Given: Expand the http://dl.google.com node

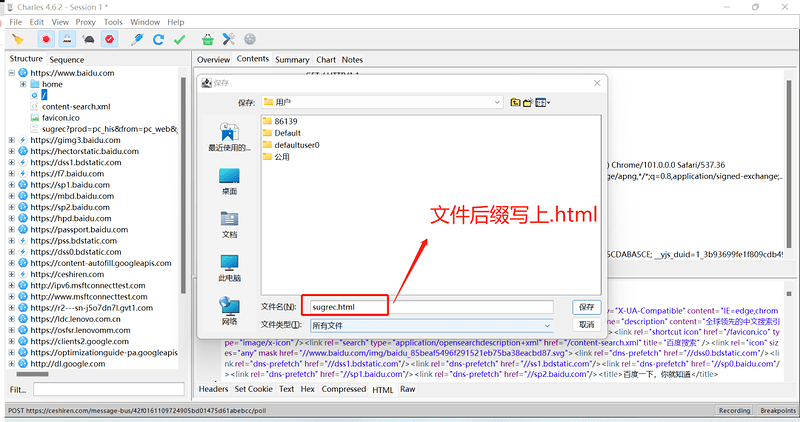Looking at the screenshot, I should click(x=11, y=364).
